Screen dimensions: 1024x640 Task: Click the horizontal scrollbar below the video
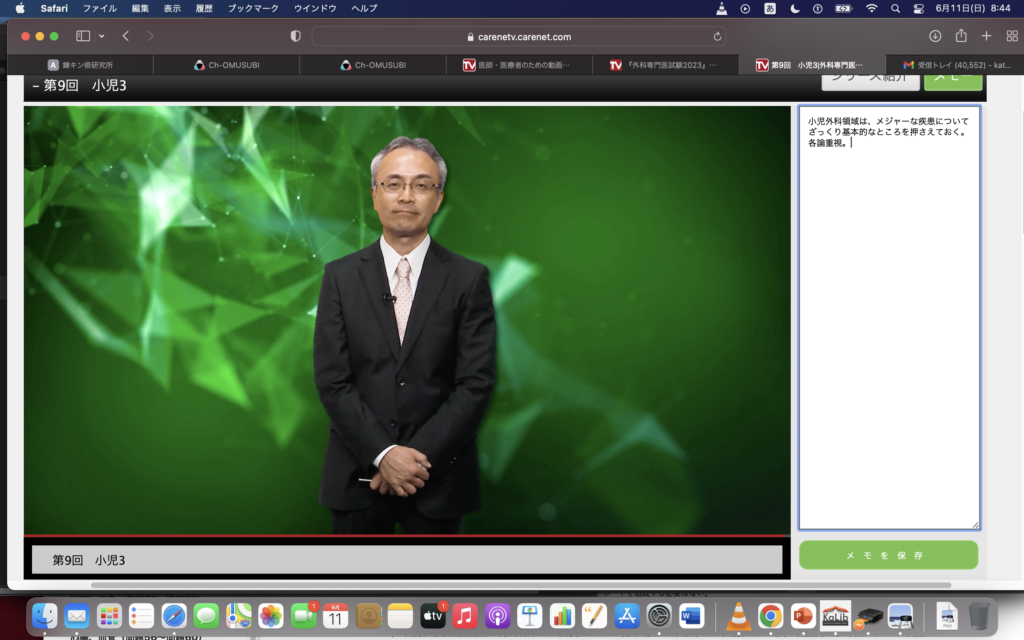pyautogui.click(x=520, y=585)
